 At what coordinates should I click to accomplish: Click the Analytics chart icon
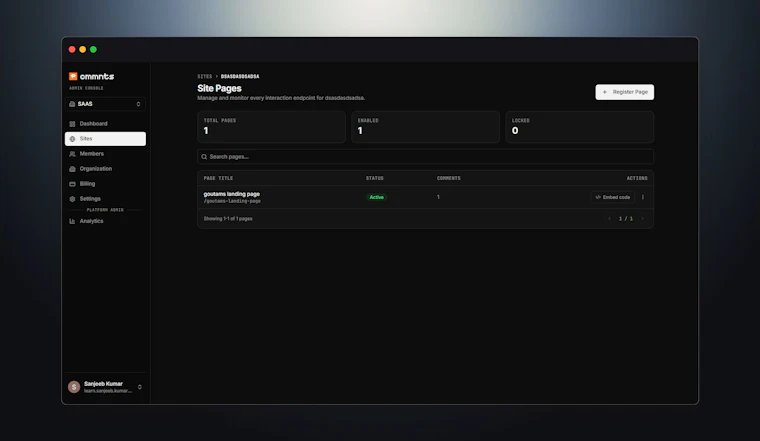tap(72, 221)
